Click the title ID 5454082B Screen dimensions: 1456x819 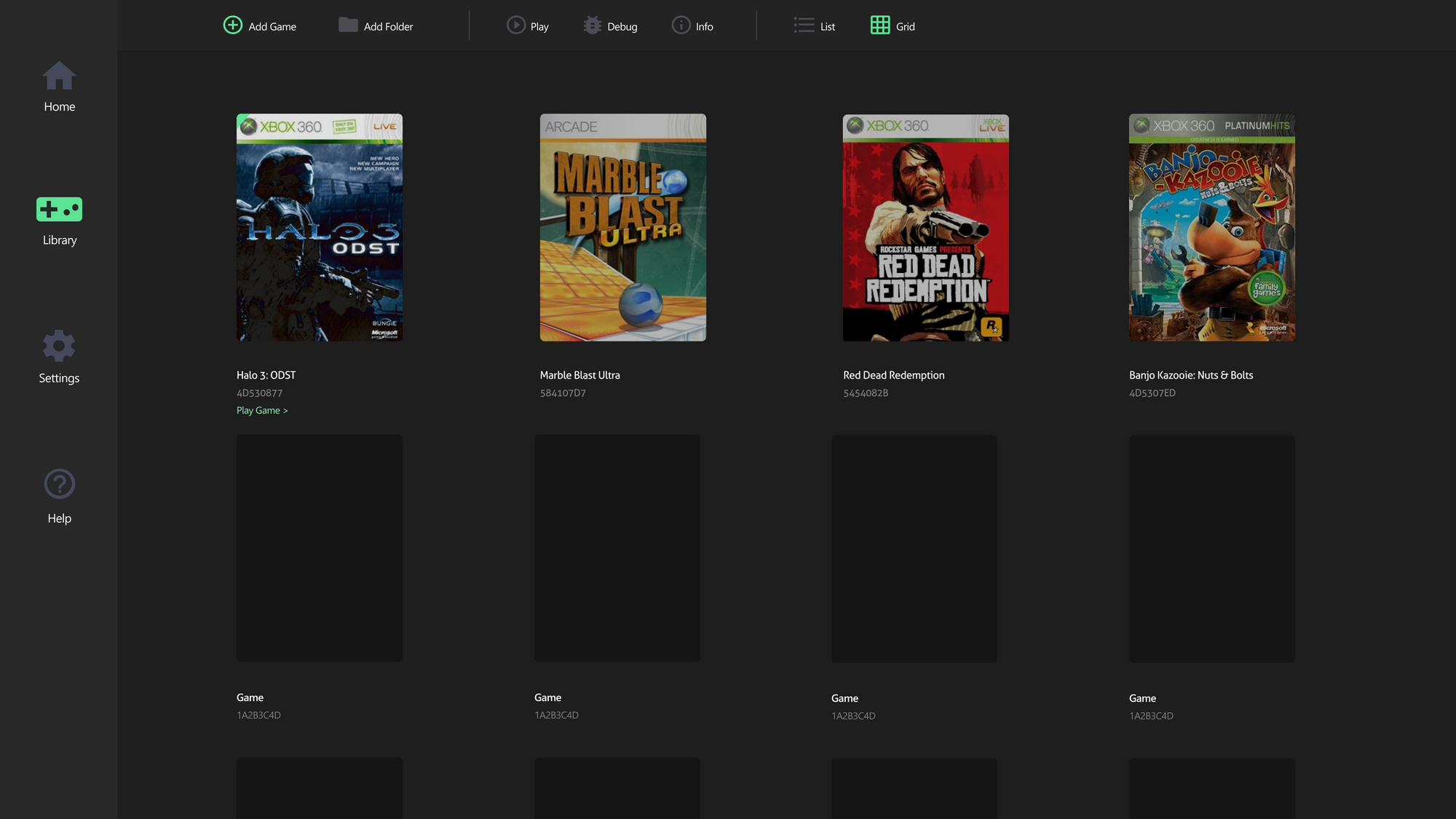pyautogui.click(x=866, y=393)
